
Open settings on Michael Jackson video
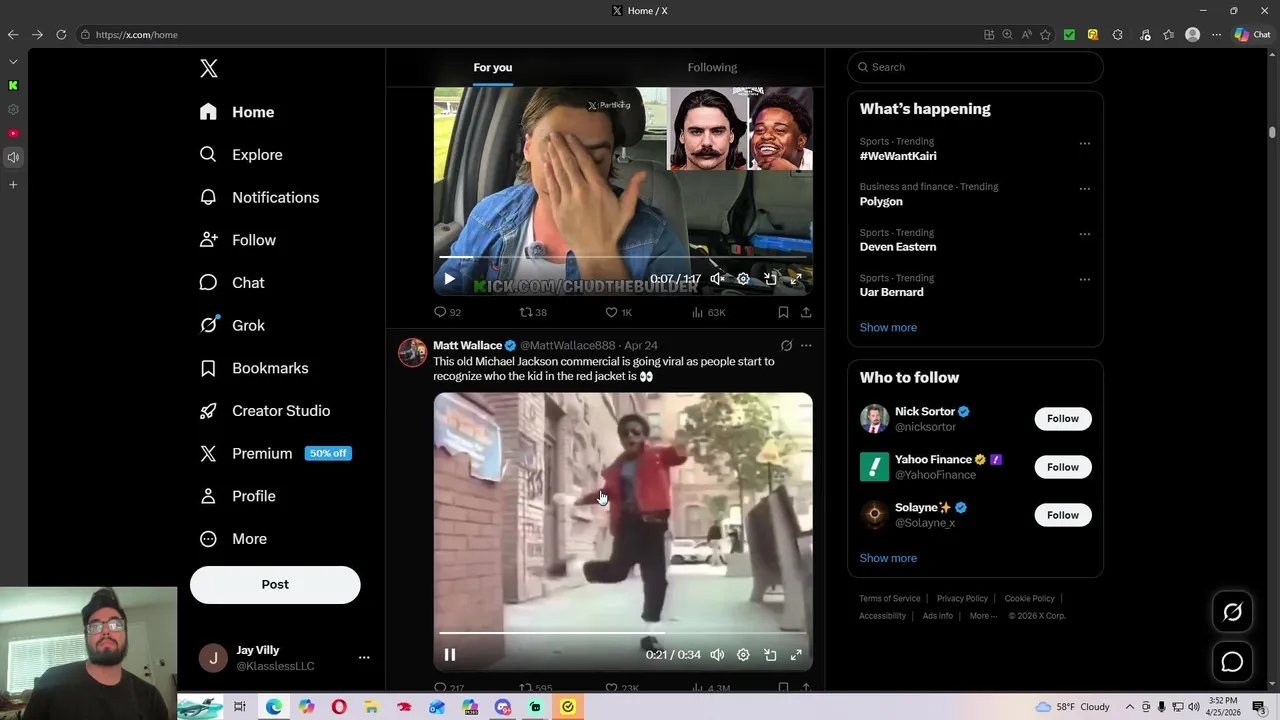pyautogui.click(x=743, y=655)
